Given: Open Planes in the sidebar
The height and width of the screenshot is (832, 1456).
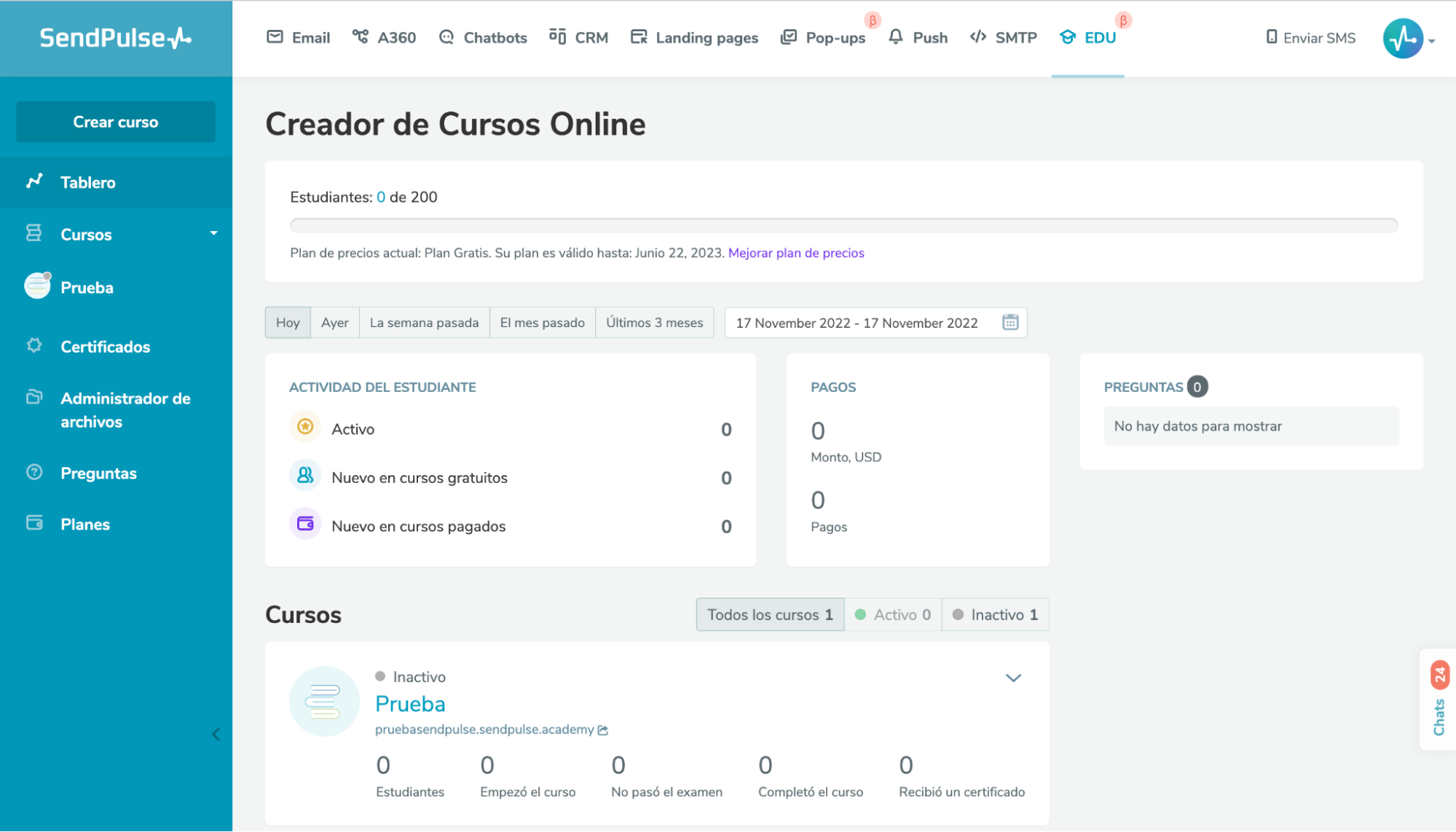Looking at the screenshot, I should click(116, 525).
